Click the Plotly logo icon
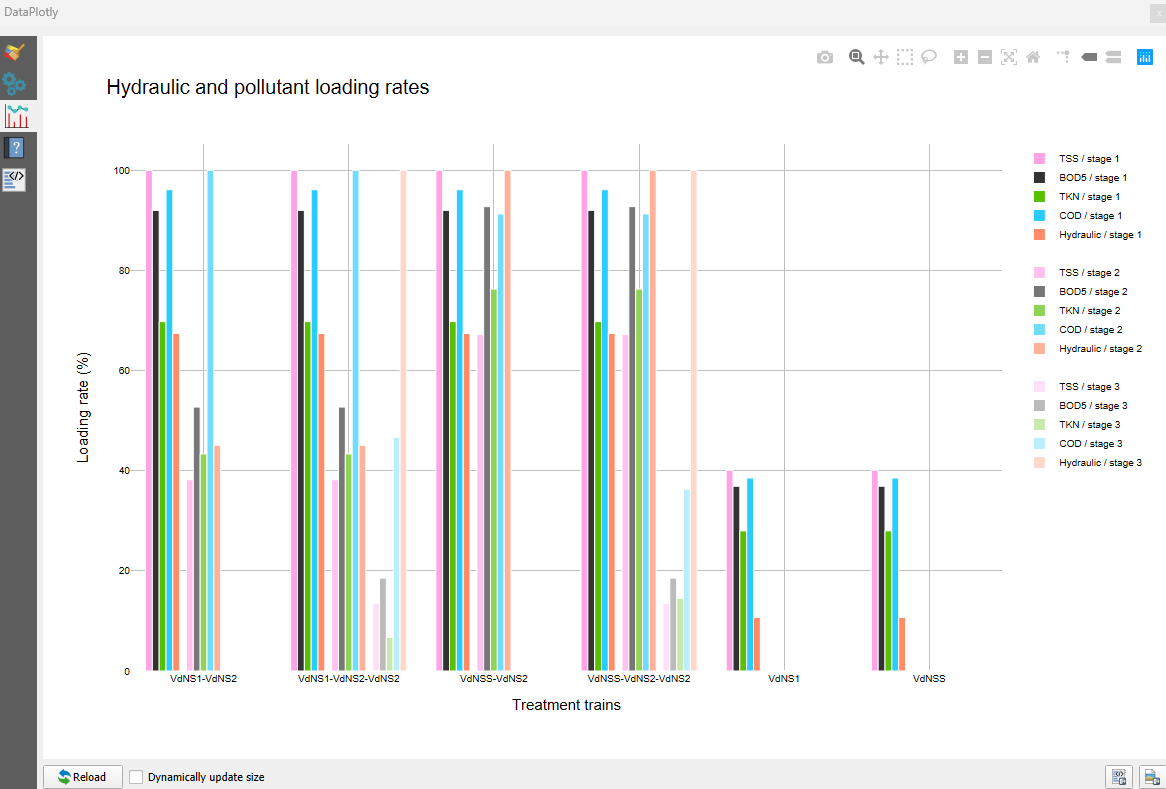Screen dimensions: 1166x789 (x=1145, y=58)
